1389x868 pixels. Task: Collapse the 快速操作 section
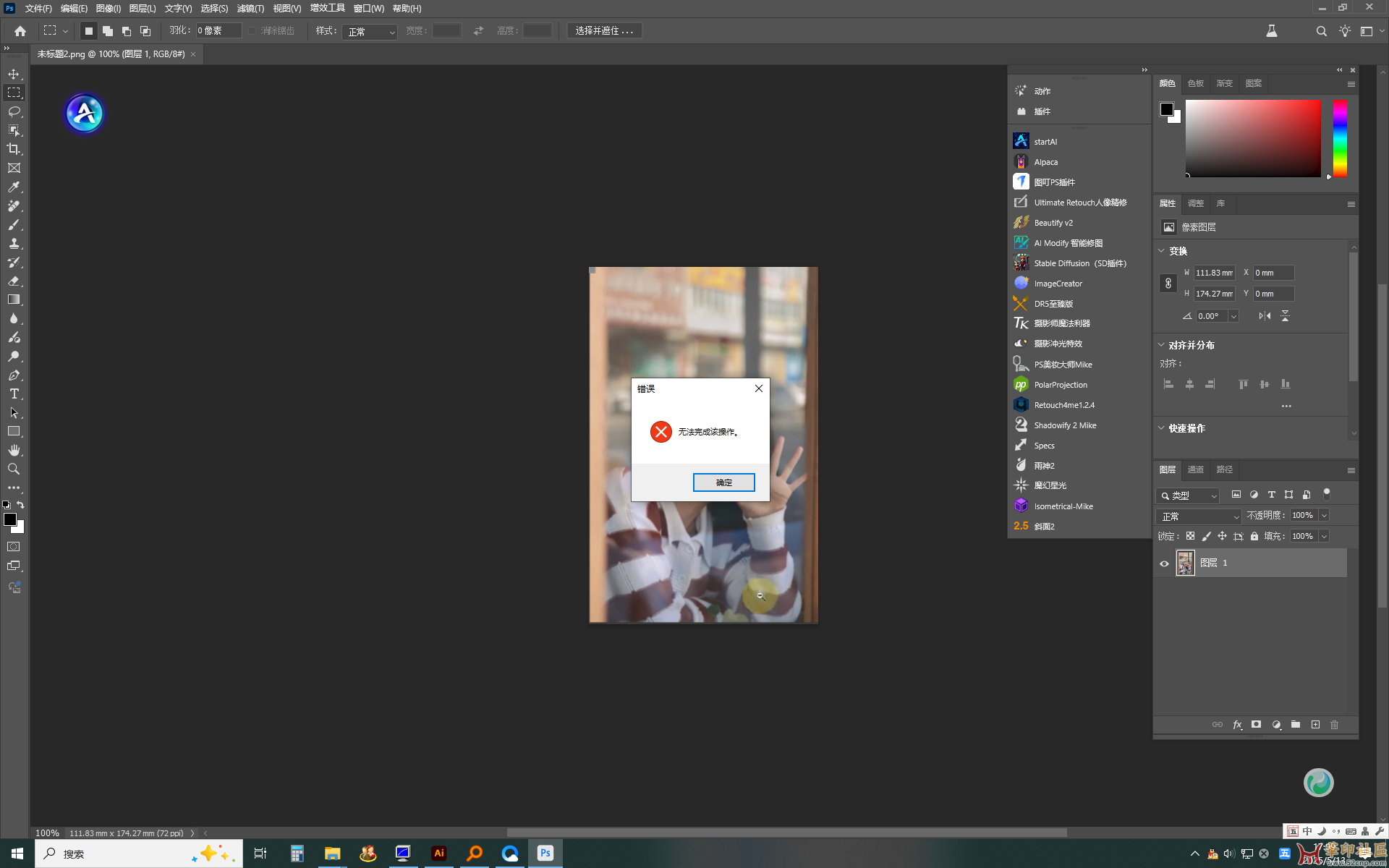[x=1161, y=428]
